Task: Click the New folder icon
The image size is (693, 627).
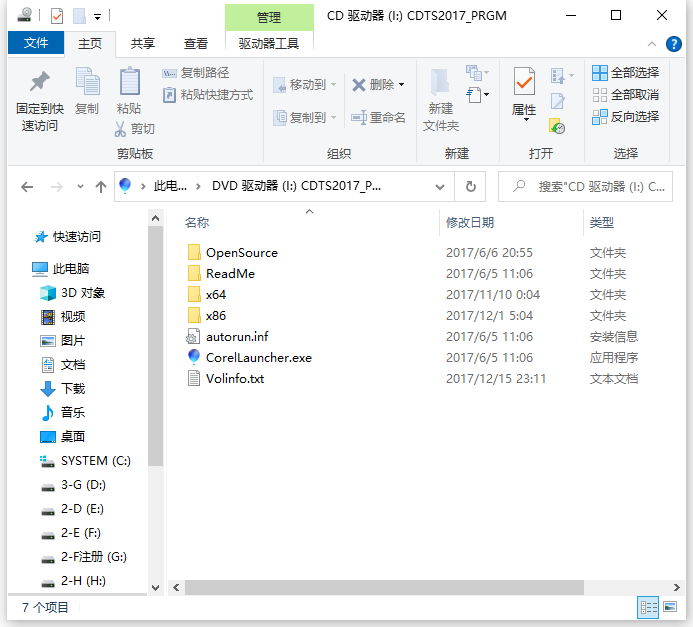Action: coord(440,82)
